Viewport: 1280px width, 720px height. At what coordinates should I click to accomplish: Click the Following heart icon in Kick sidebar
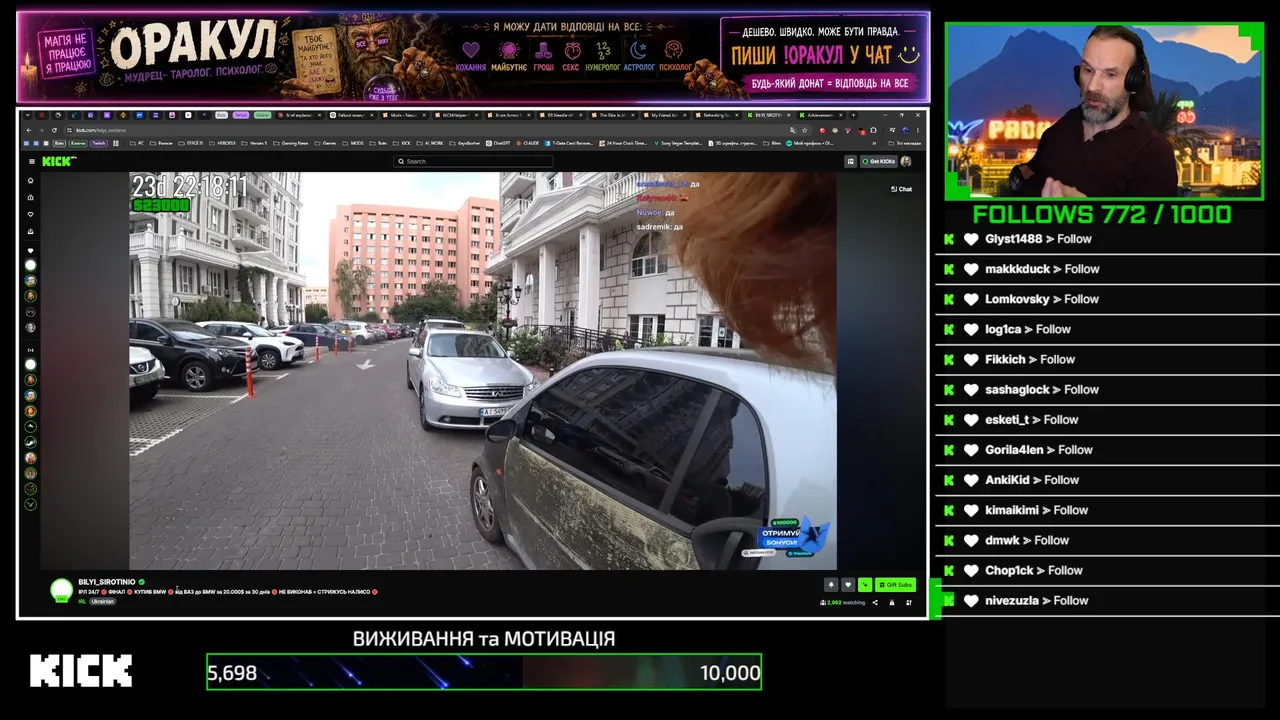(x=30, y=214)
